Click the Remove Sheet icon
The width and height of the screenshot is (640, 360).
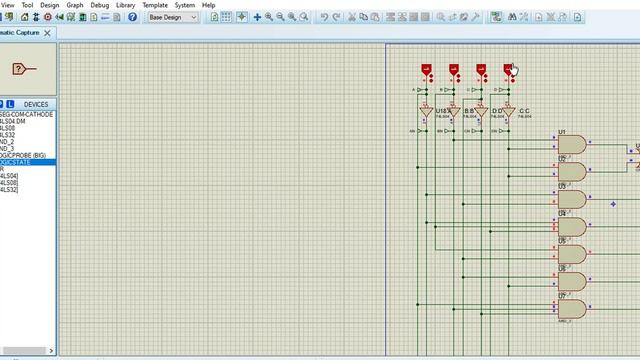pos(551,17)
